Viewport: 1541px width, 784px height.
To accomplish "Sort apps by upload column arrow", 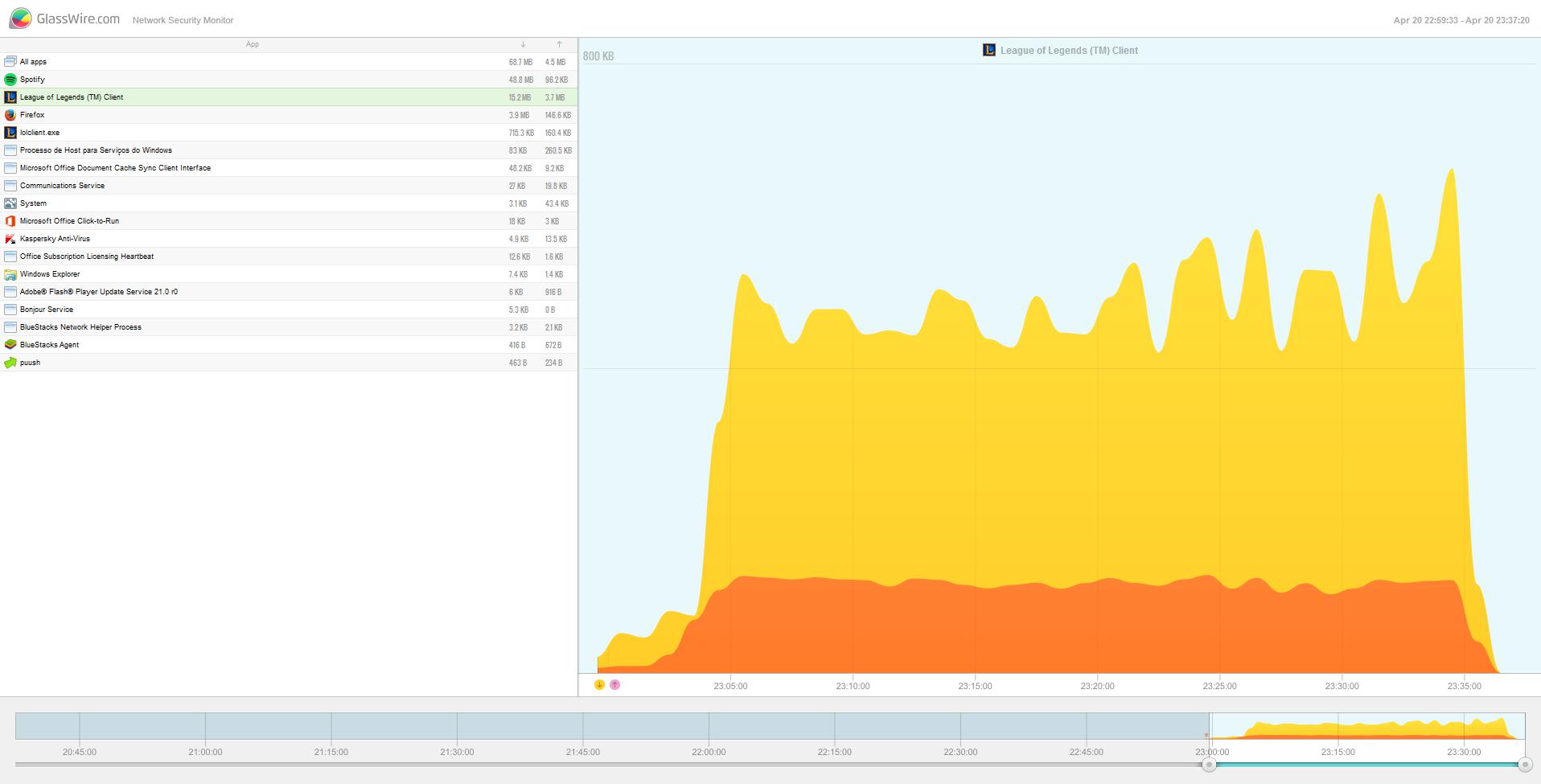I will pos(559,44).
